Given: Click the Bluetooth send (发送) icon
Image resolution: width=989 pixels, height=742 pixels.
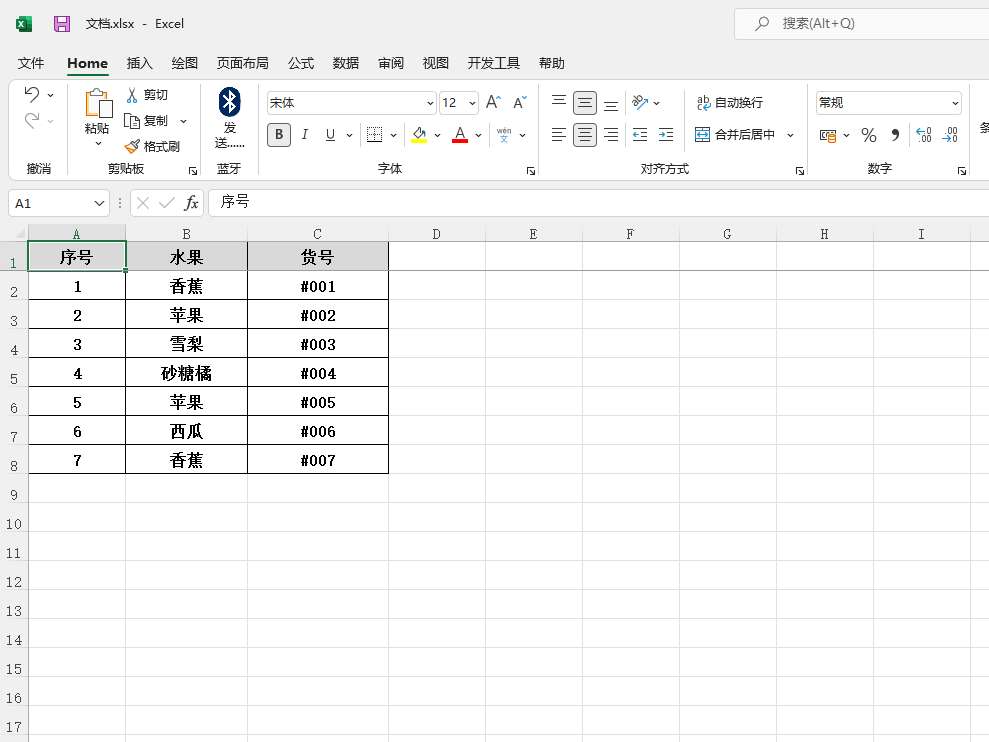Looking at the screenshot, I should point(229,102).
